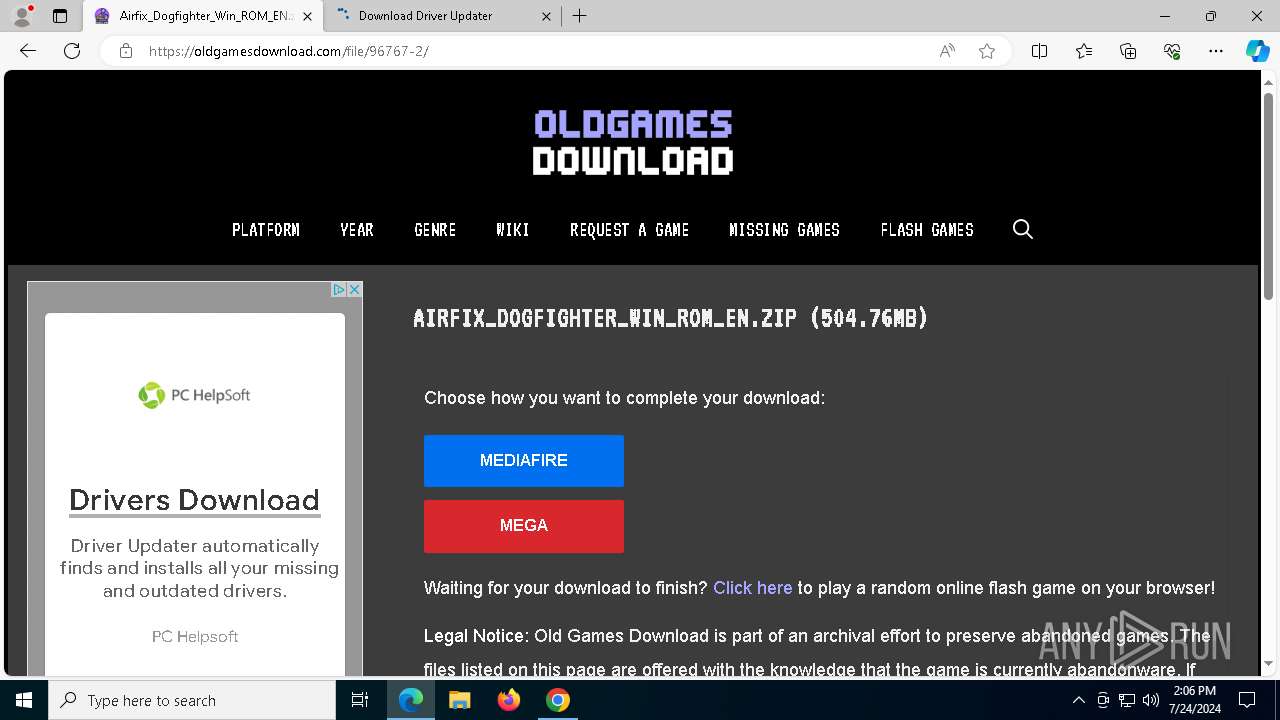The height and width of the screenshot is (720, 1280).
Task: Open the tab actions menu icon
Action: (x=60, y=16)
